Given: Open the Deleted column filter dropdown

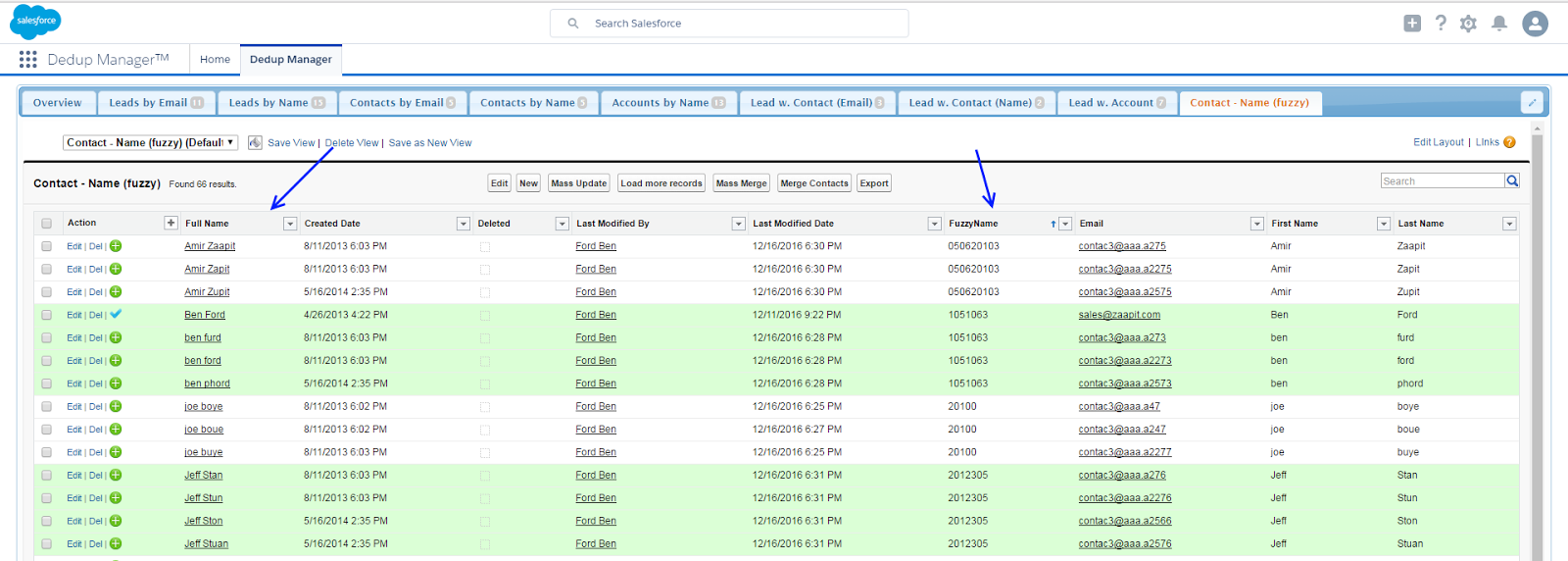Looking at the screenshot, I should click(563, 224).
